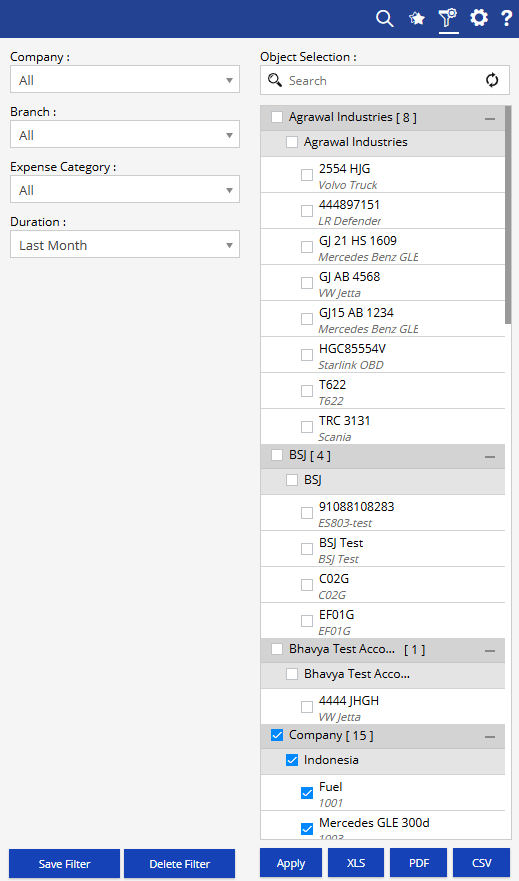The image size is (519, 881).
Task: Check the 2554 HJG Volvo Truck box
Action: point(307,175)
